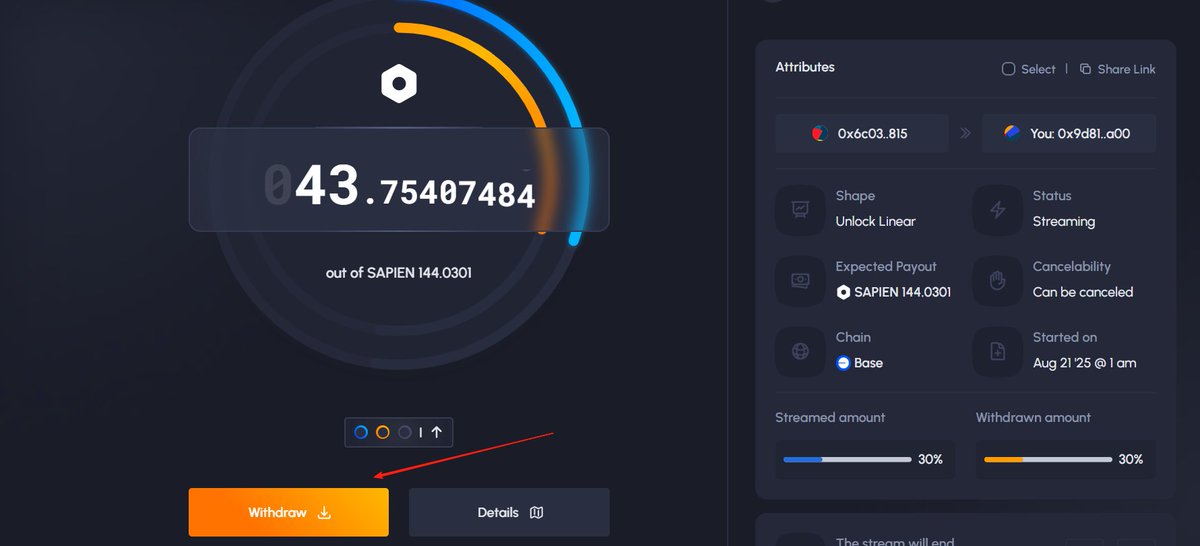
Task: Open recipient address You: 0x9d81..a00
Action: [1069, 133]
